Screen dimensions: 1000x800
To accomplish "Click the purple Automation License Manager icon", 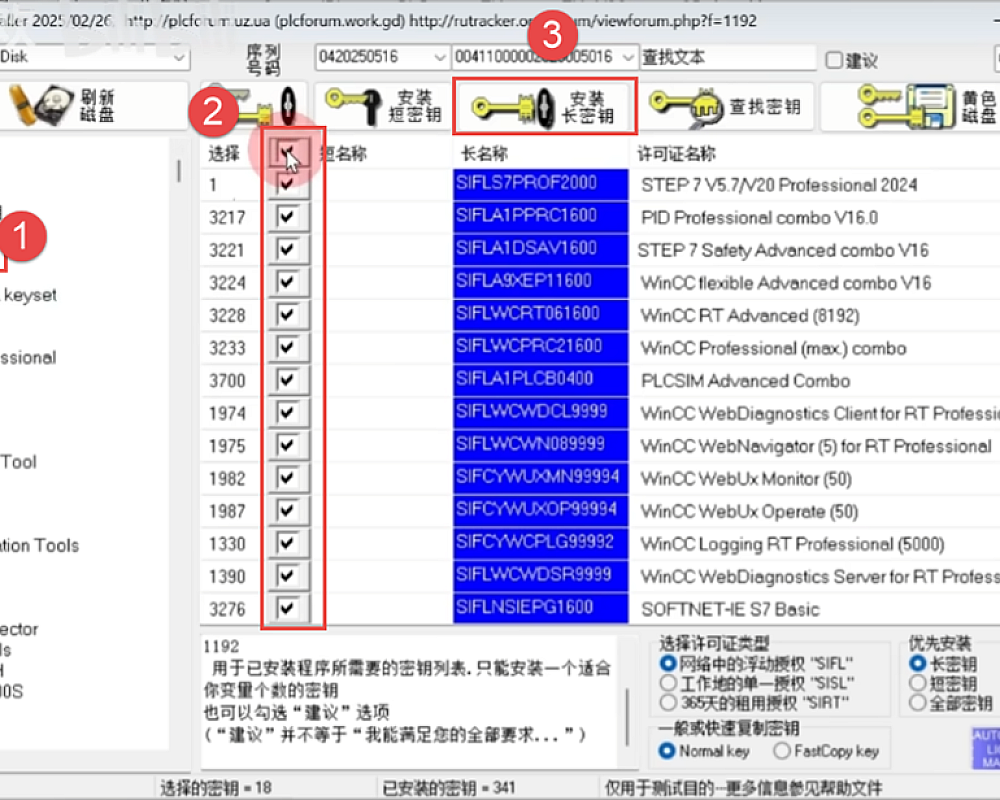I will point(984,749).
